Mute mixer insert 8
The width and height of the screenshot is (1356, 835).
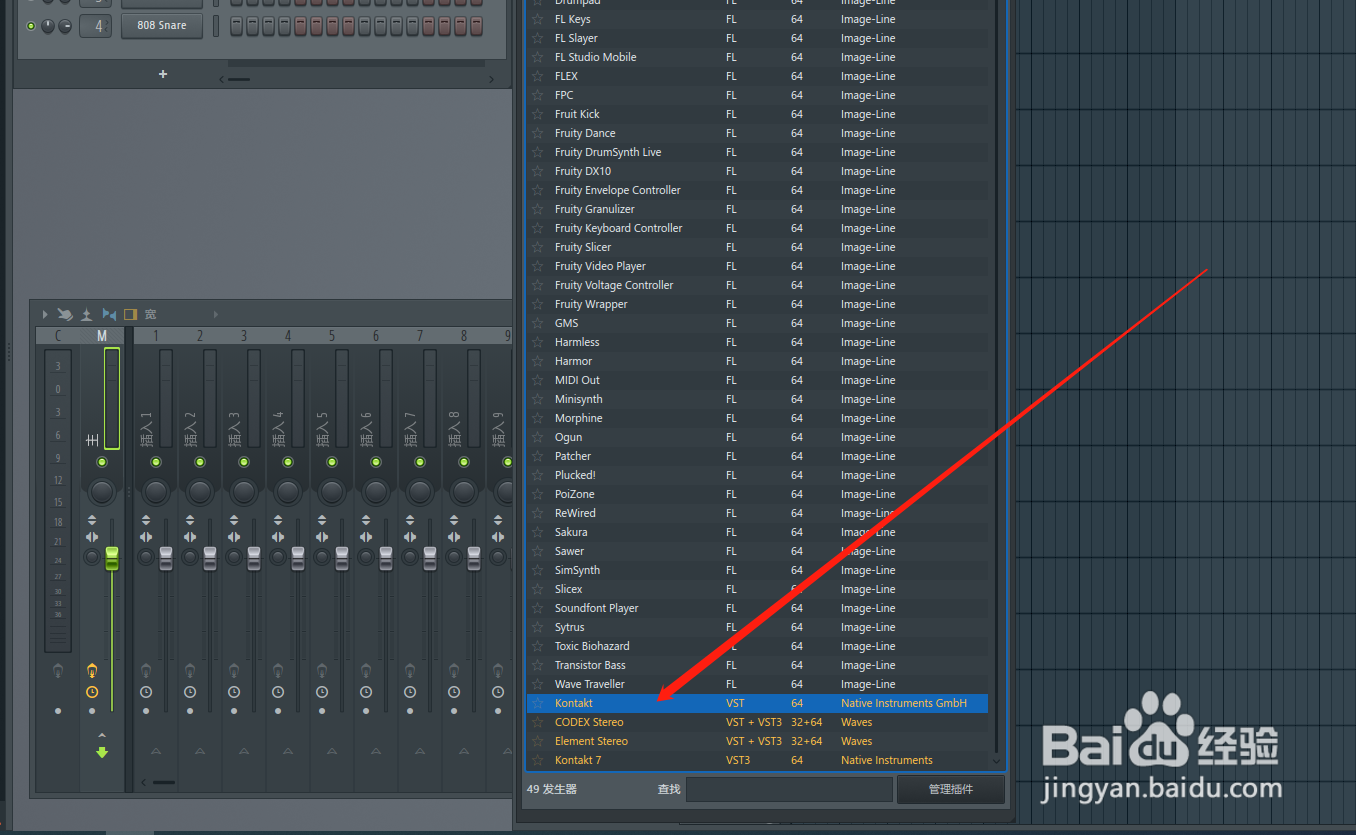tap(464, 462)
